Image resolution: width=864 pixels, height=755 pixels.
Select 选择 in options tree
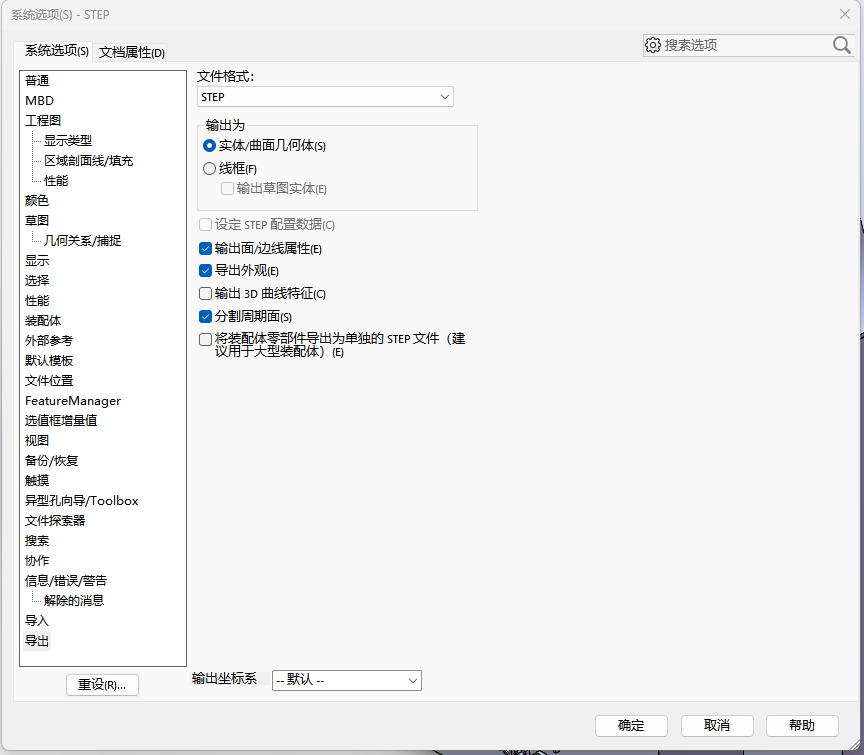[37, 281]
